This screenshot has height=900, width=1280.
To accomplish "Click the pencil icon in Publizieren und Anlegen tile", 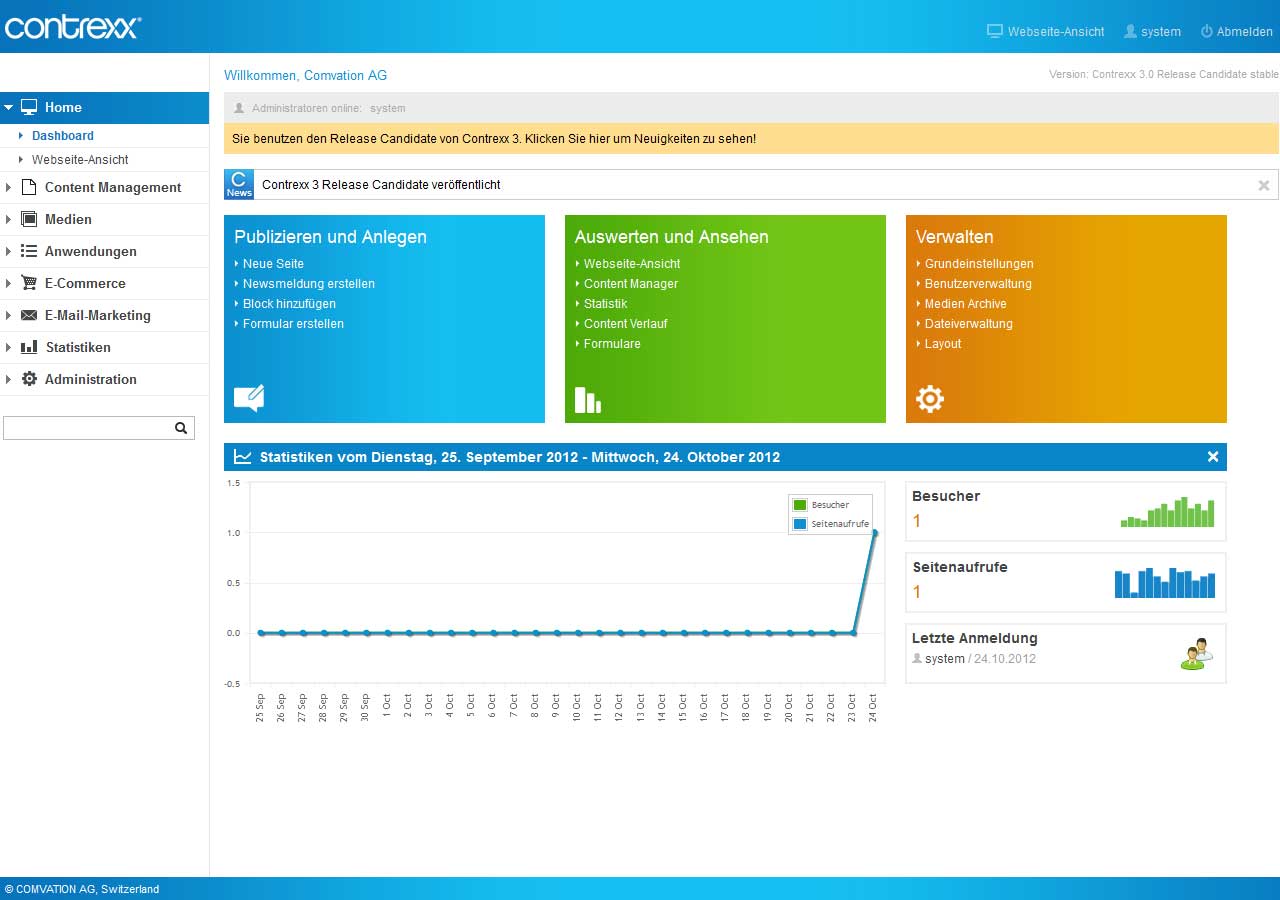I will tap(249, 399).
